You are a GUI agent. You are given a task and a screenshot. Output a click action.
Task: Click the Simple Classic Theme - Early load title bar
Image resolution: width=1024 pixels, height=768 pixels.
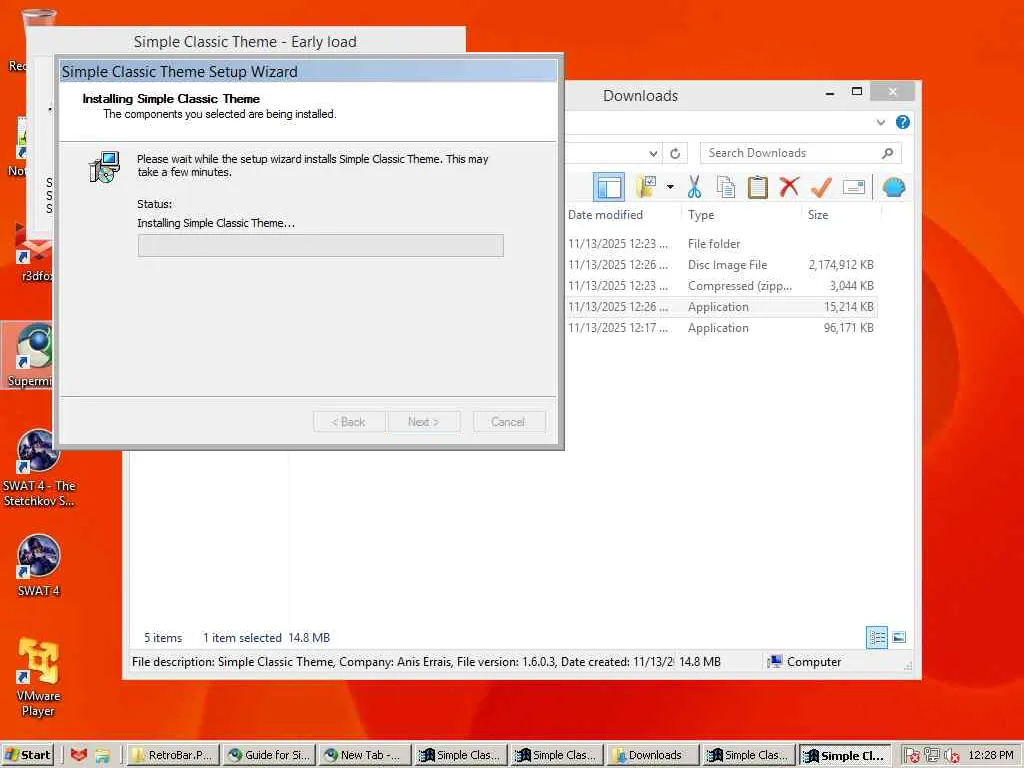pyautogui.click(x=245, y=41)
